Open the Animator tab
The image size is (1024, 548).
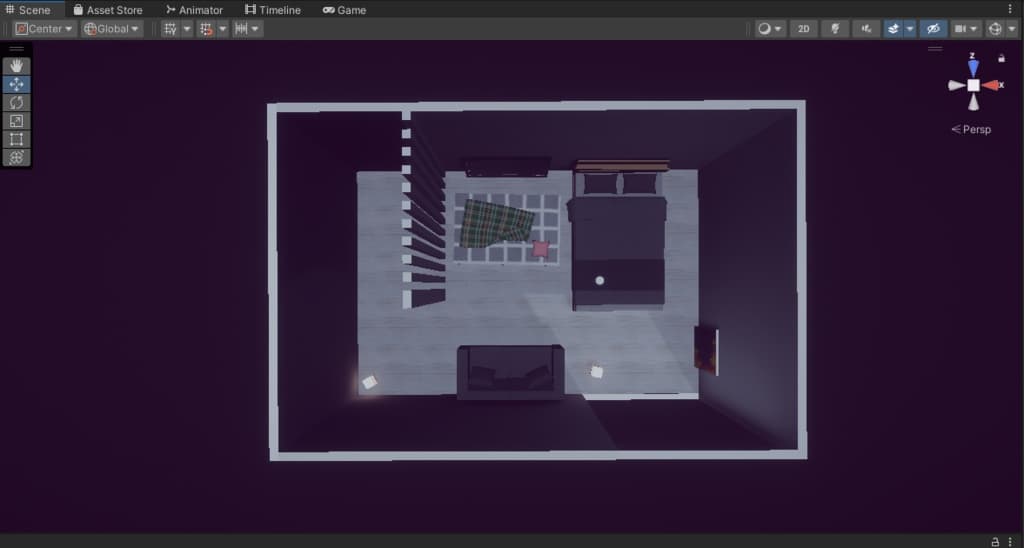coord(194,10)
